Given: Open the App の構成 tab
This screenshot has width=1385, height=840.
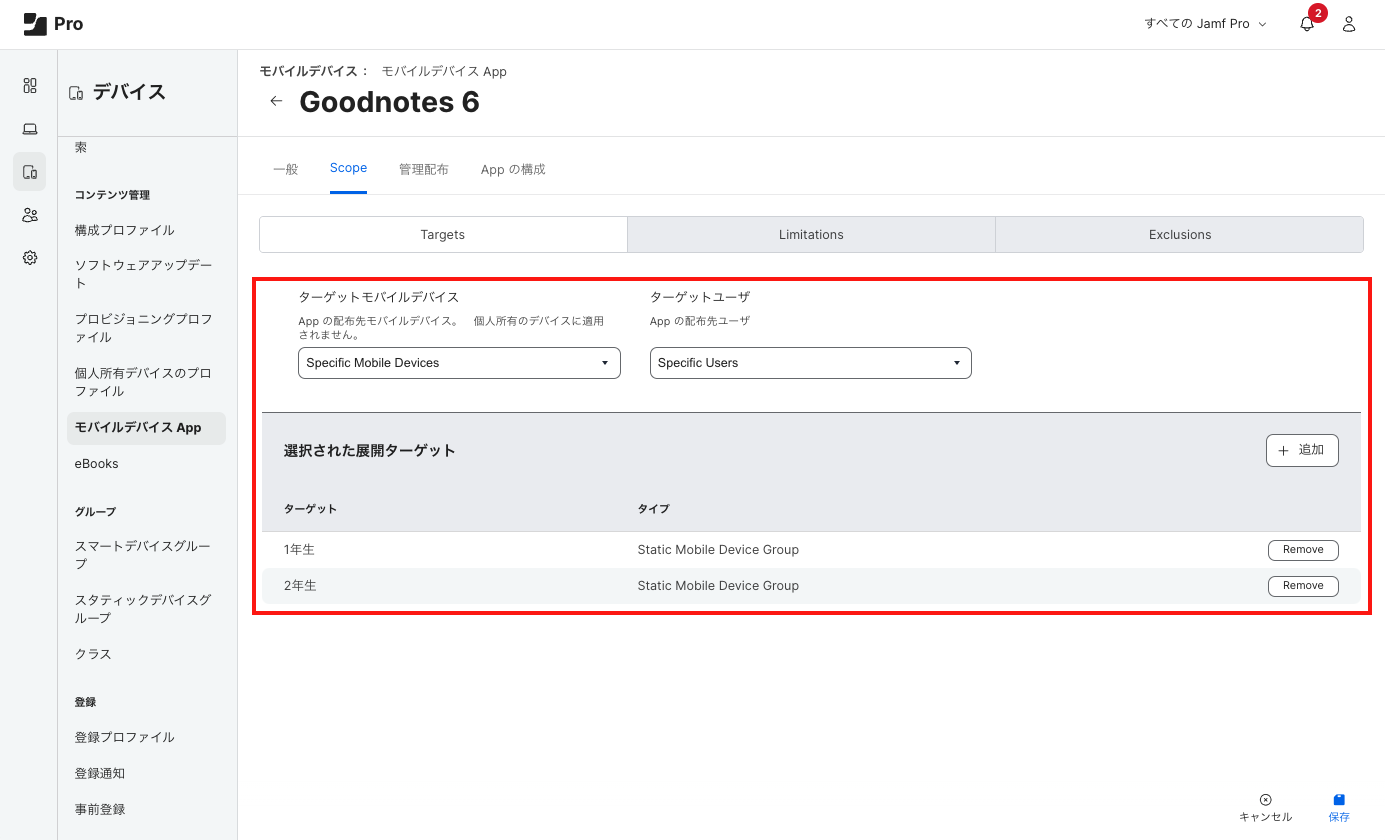Looking at the screenshot, I should tap(513, 169).
